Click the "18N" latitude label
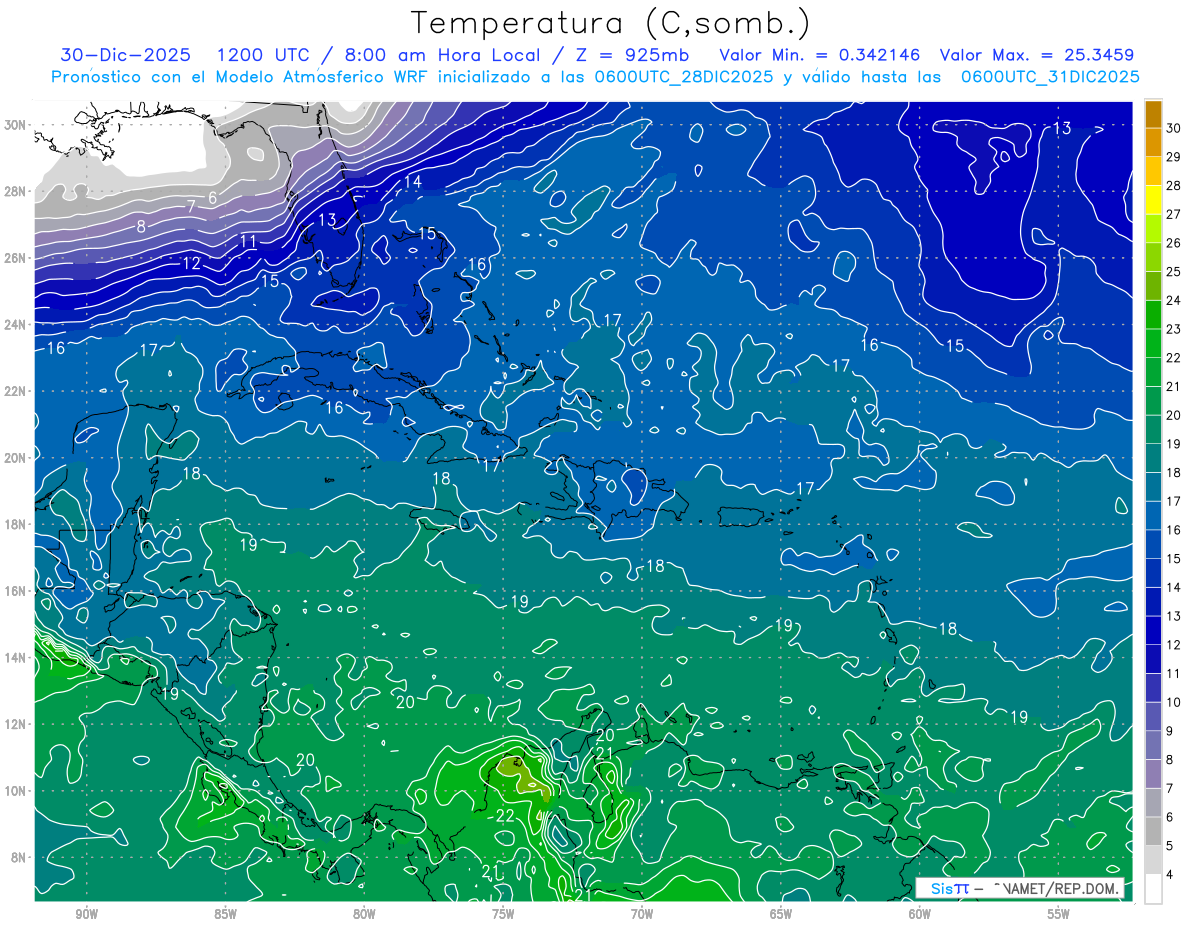Screen dimensions: 1200x927 coord(16,524)
